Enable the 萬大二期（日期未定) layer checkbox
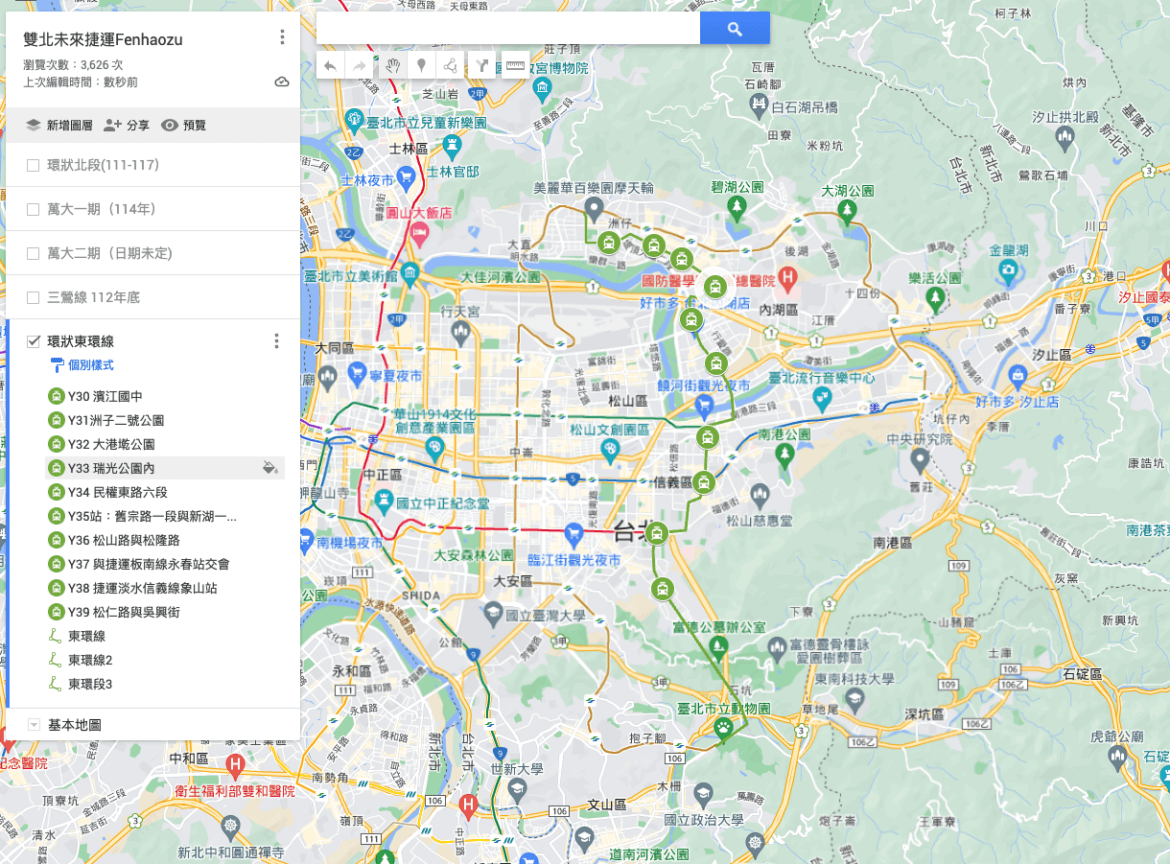This screenshot has width=1170, height=864. point(33,254)
